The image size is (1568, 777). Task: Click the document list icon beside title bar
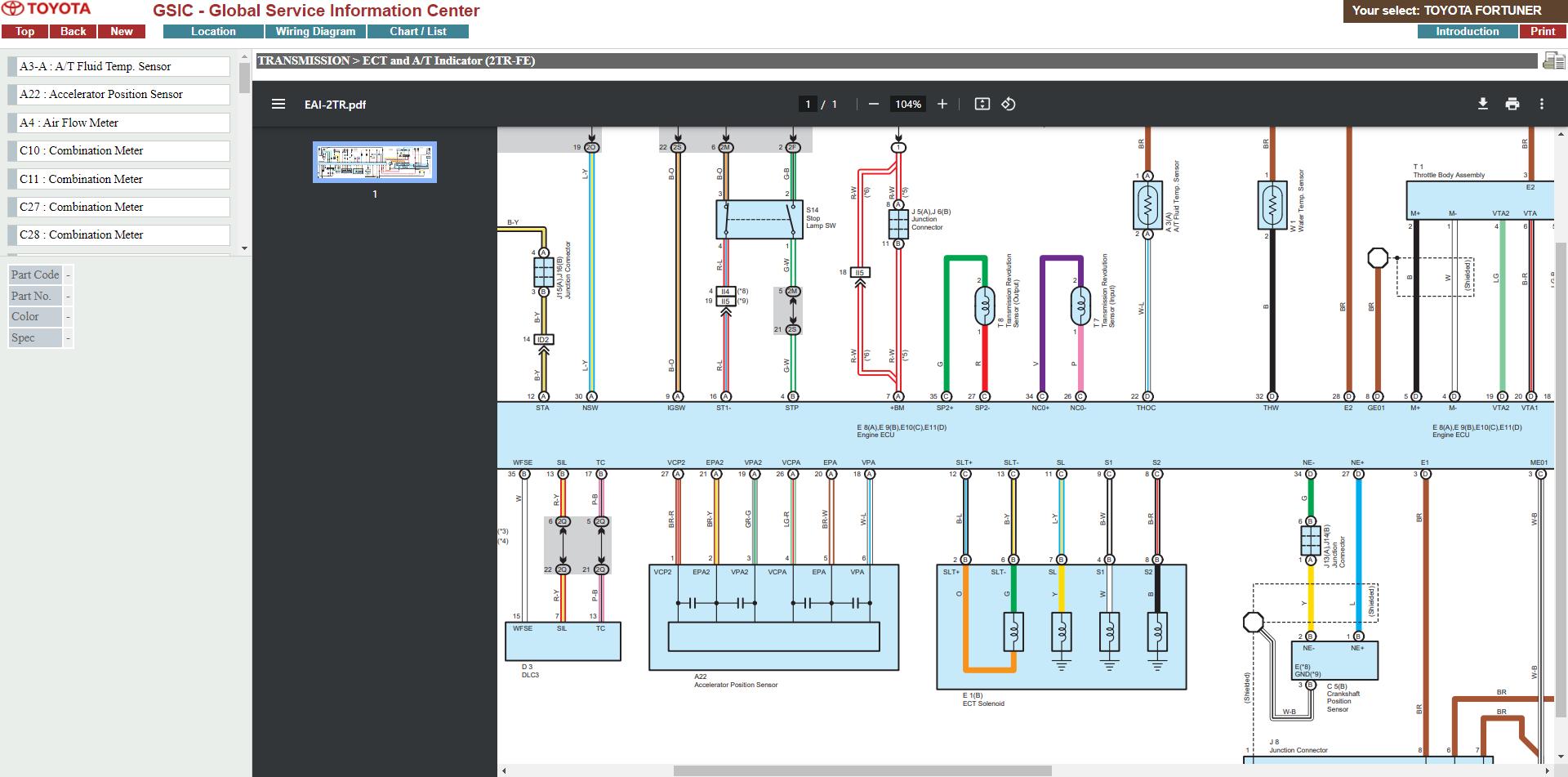tap(1552, 60)
